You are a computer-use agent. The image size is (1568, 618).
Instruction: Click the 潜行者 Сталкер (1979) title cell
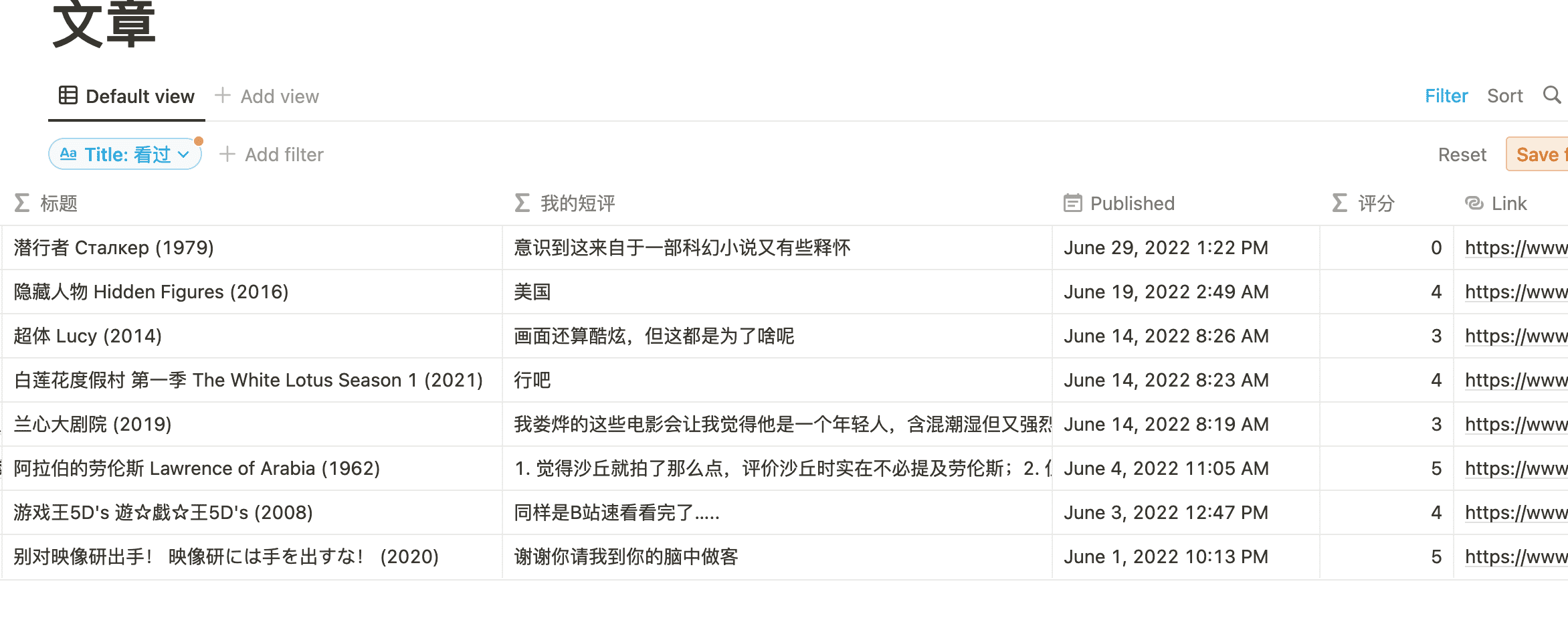point(114,248)
